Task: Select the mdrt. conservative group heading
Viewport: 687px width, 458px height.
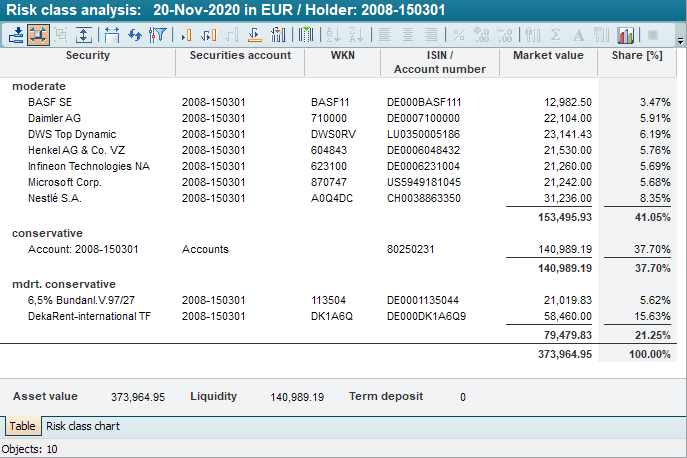Action: click(64, 284)
